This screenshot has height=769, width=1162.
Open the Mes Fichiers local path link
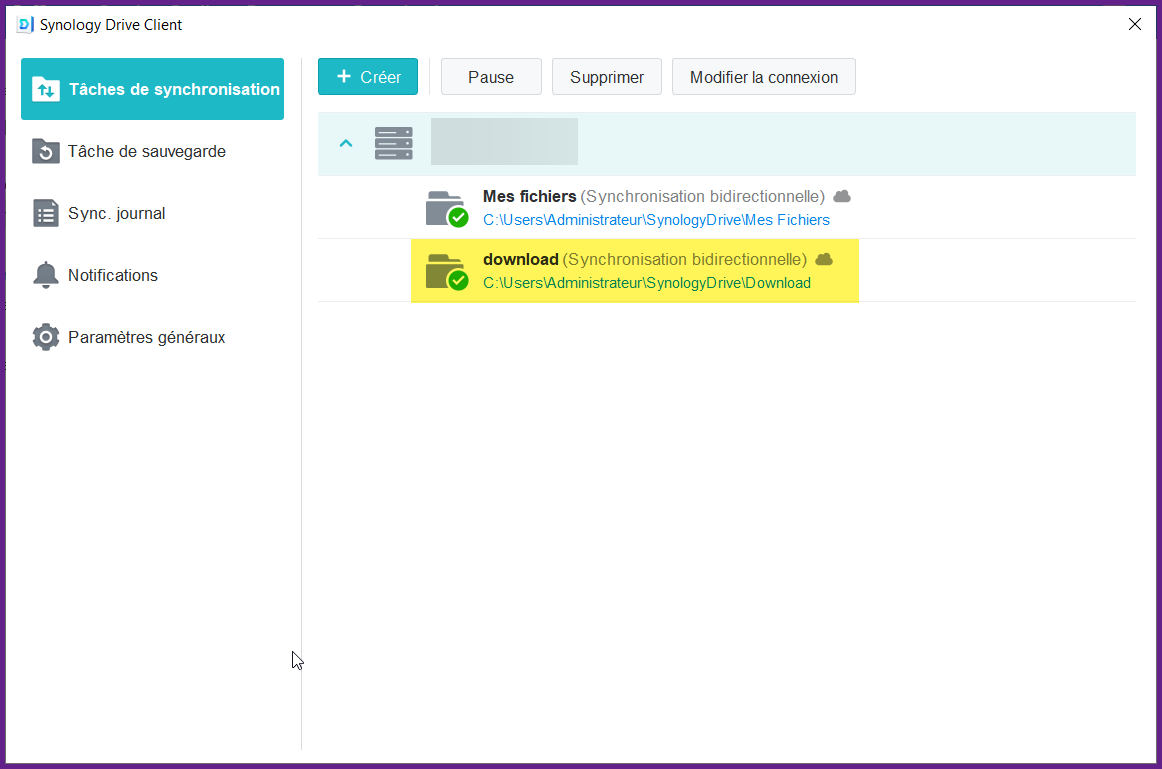point(656,220)
